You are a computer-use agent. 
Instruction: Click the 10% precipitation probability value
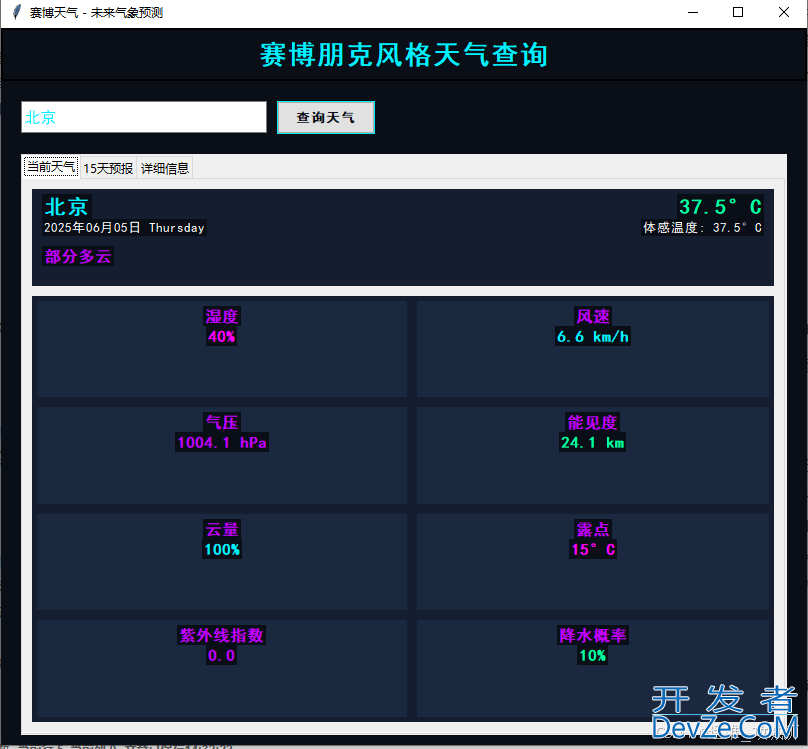[x=593, y=655]
